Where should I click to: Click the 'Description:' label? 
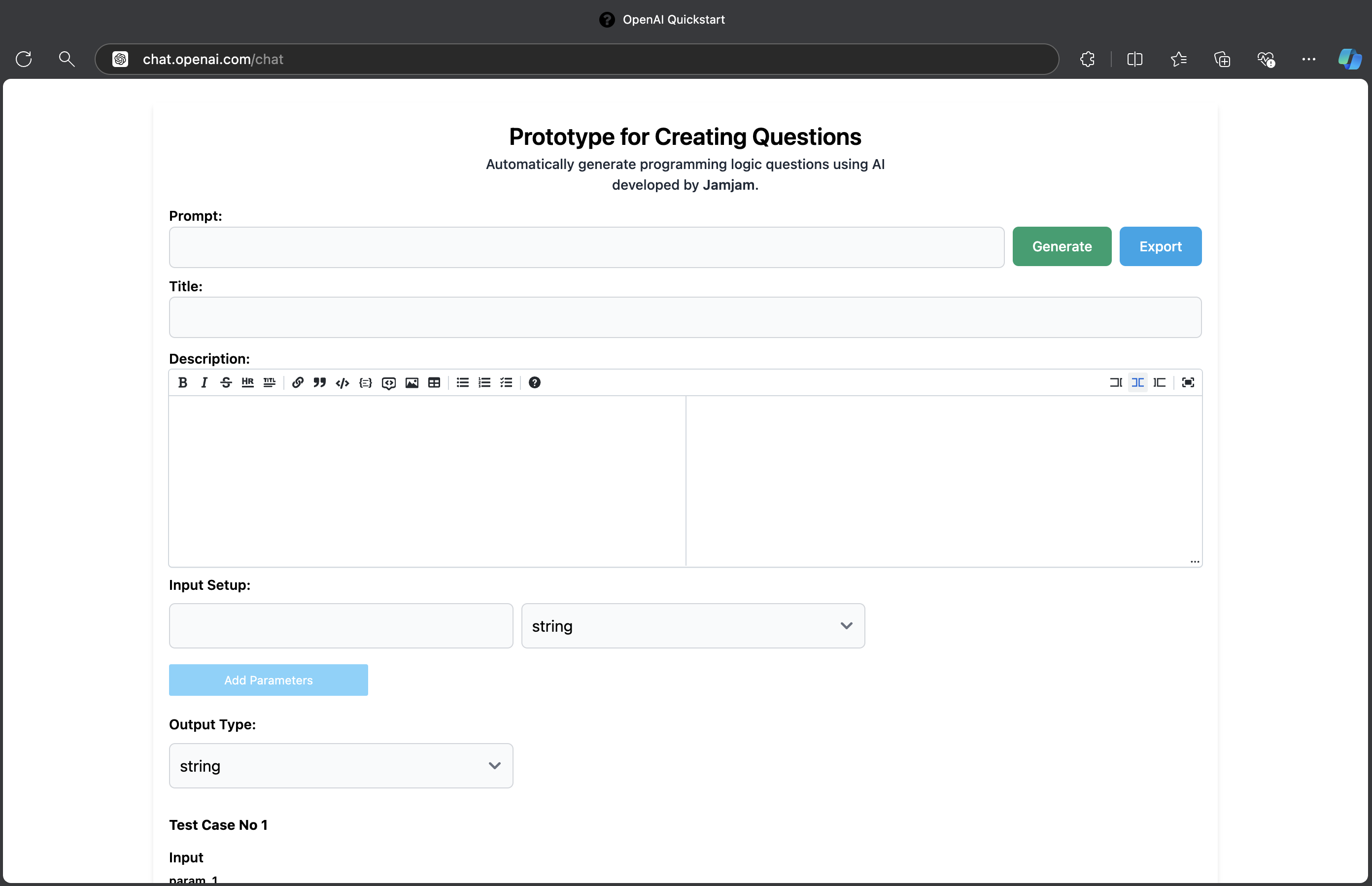[209, 359]
